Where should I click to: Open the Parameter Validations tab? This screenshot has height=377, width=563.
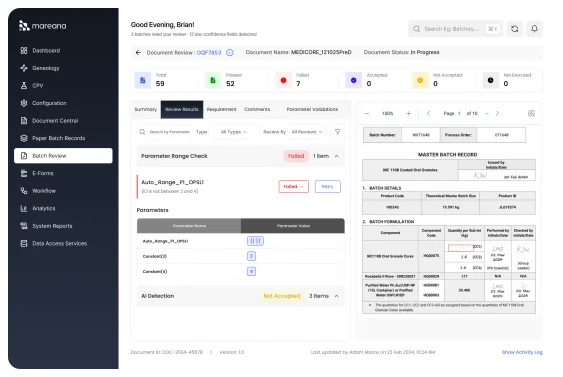312,109
